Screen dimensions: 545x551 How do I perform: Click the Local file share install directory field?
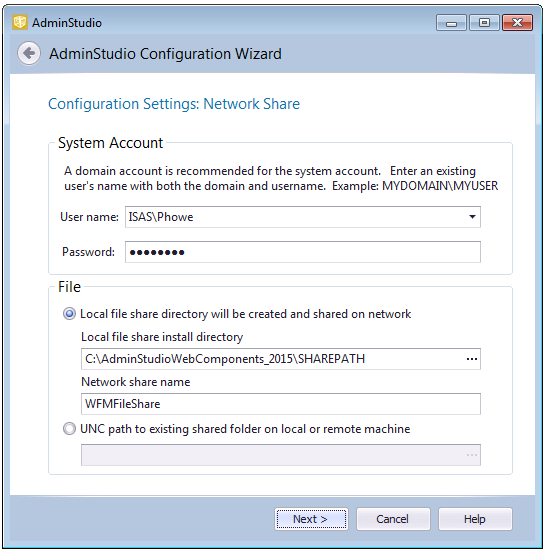pyautogui.click(x=281, y=359)
